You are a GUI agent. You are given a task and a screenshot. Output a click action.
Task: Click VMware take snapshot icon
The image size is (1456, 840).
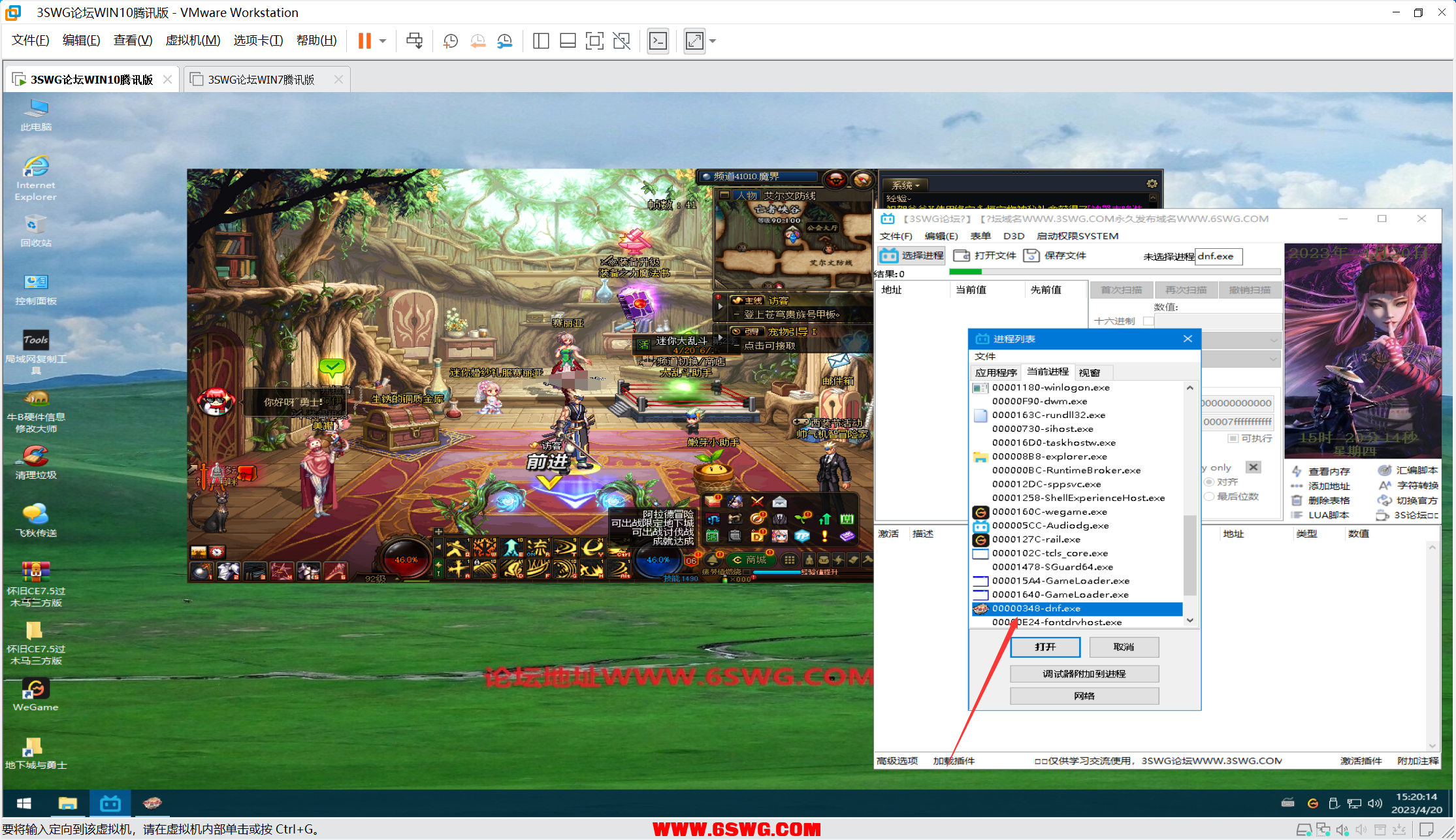tap(450, 41)
